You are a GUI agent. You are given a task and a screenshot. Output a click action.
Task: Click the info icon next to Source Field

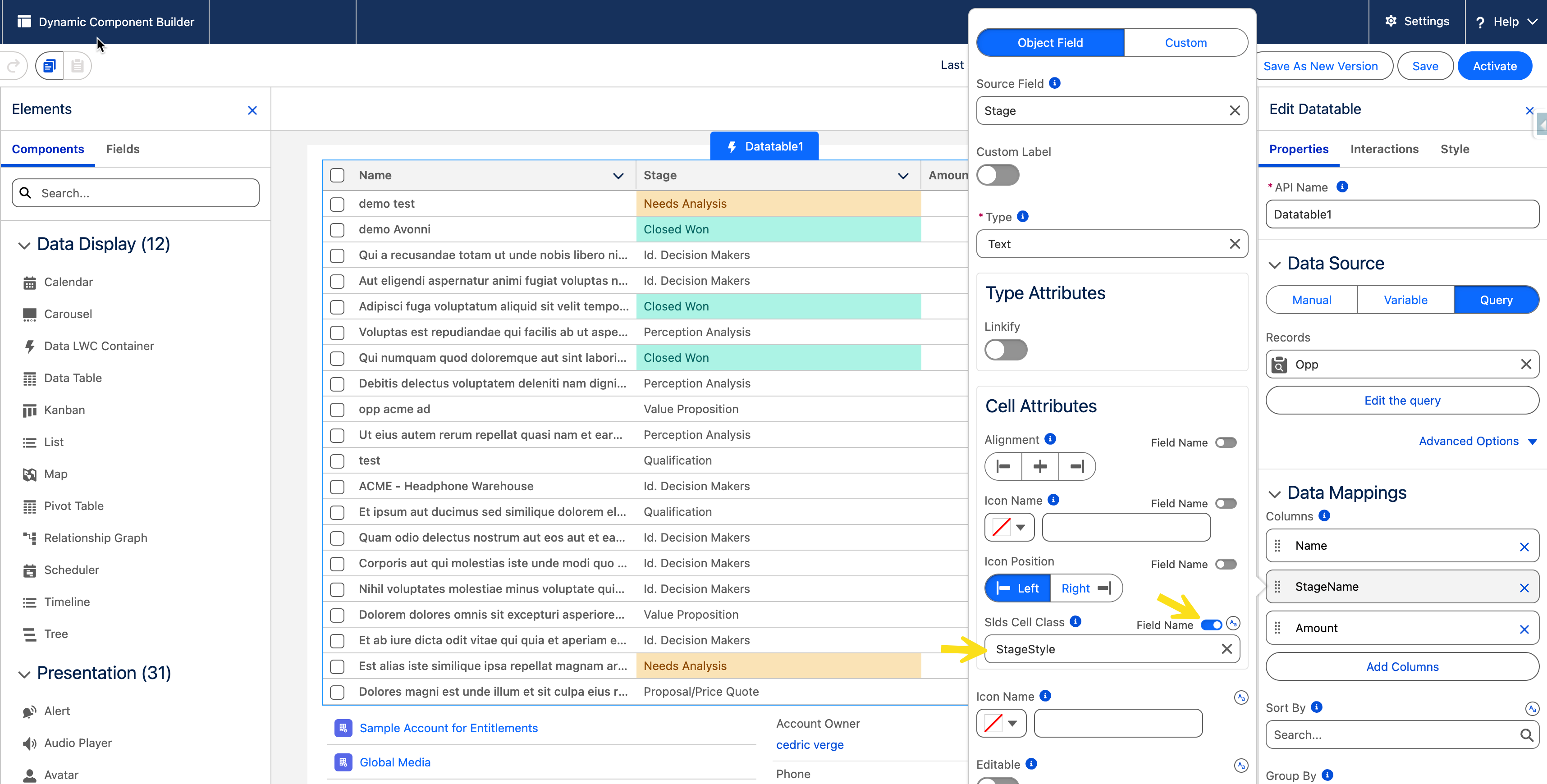click(x=1055, y=83)
